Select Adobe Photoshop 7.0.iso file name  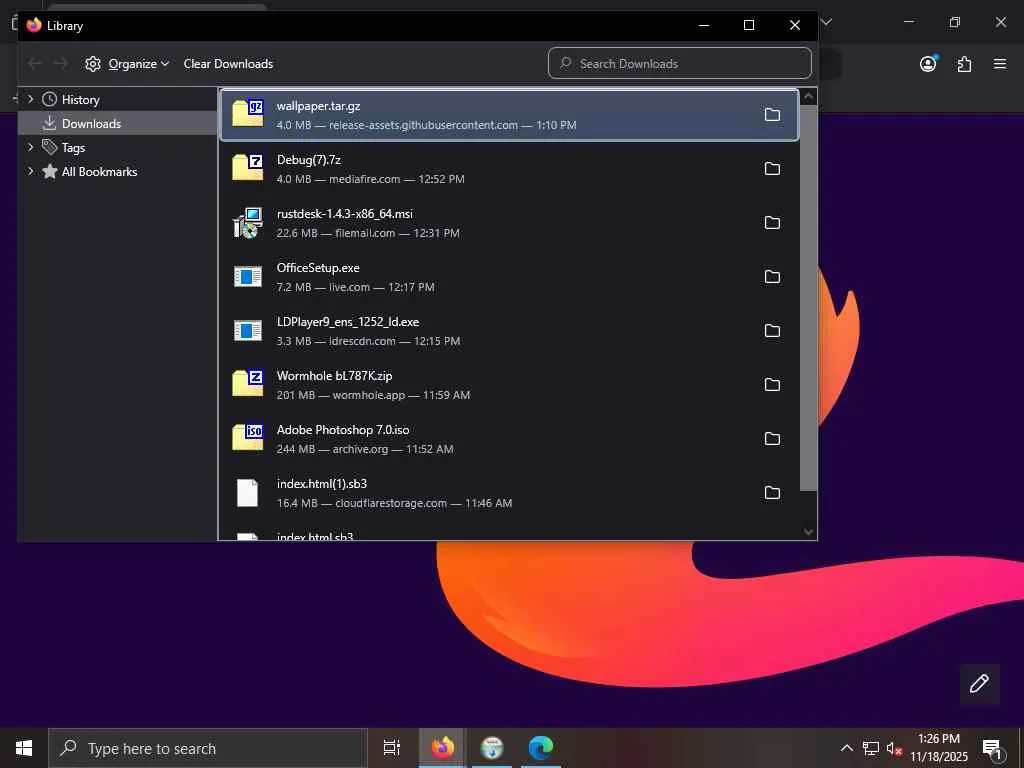[x=343, y=430]
